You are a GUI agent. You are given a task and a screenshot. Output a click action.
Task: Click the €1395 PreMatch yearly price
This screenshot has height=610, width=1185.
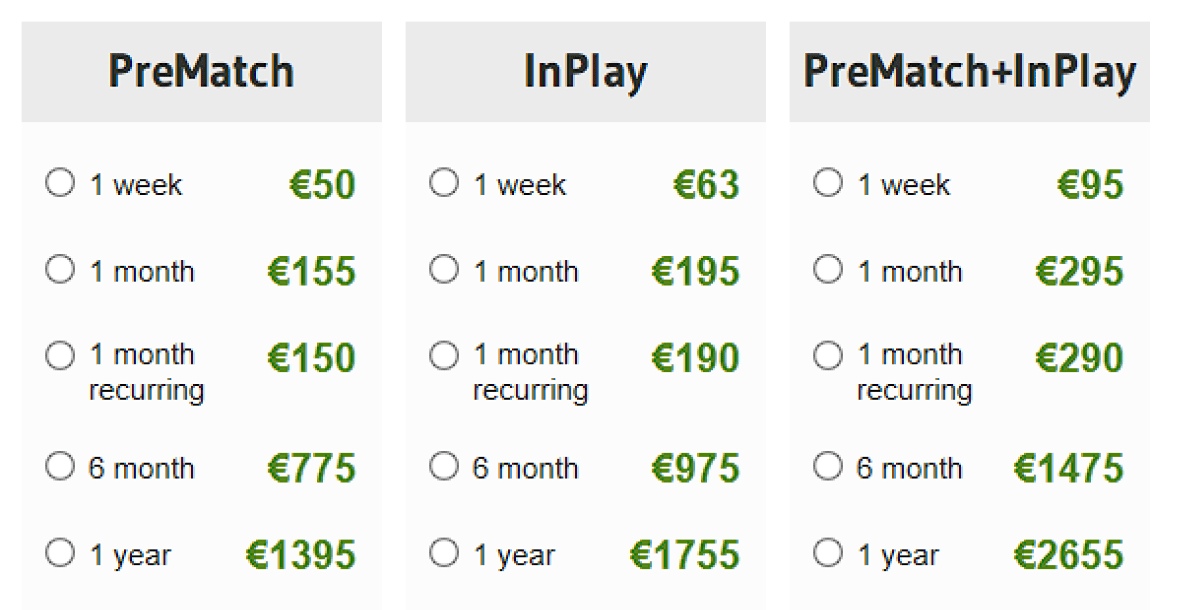click(300, 555)
